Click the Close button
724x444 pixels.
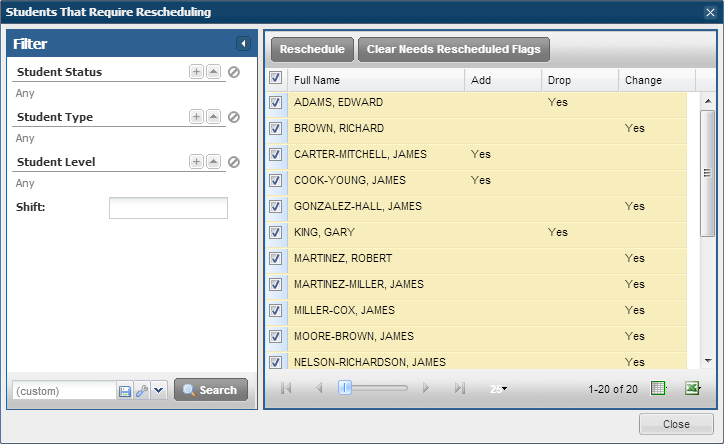(x=676, y=424)
